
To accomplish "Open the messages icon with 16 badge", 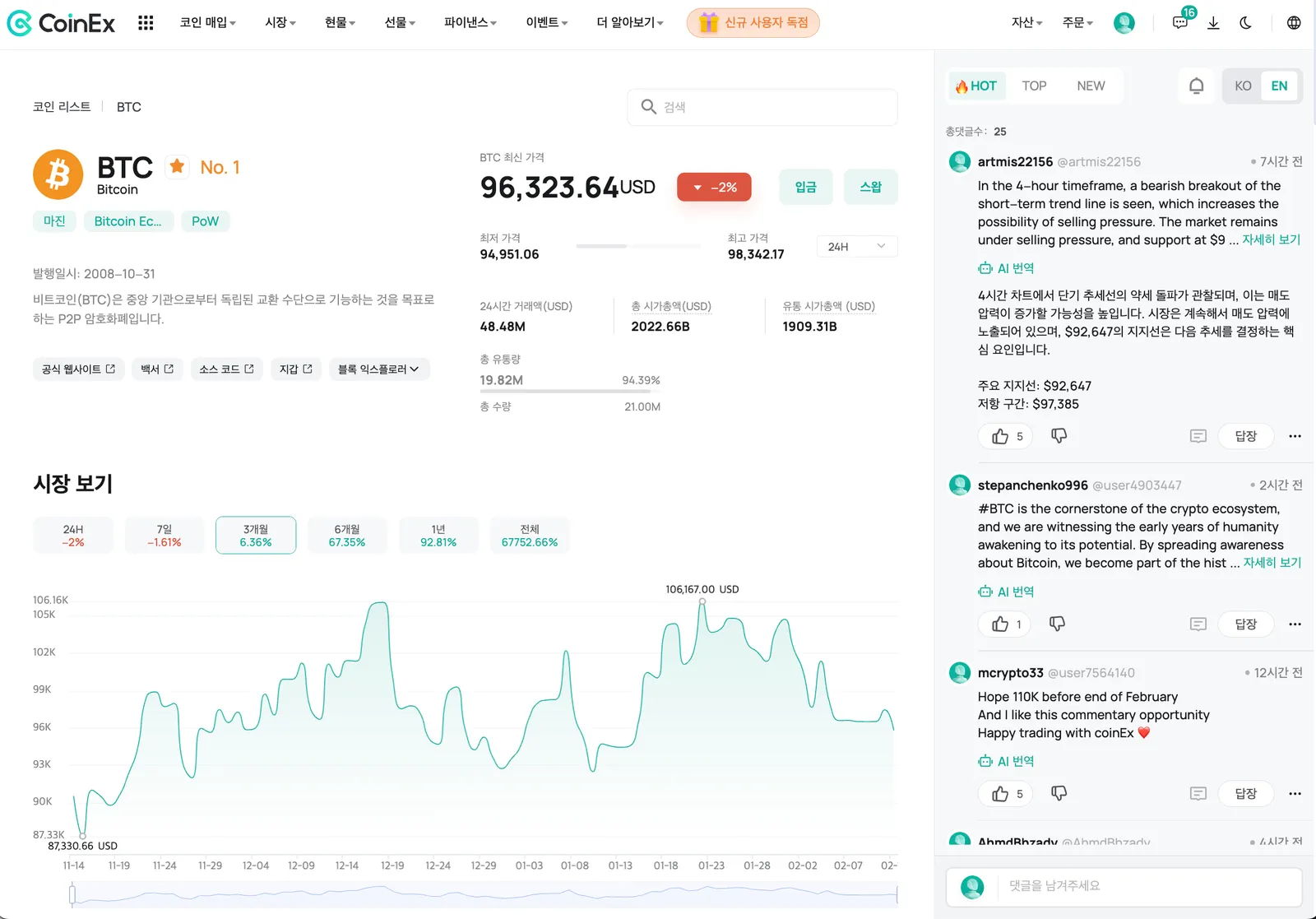I will [1181, 22].
